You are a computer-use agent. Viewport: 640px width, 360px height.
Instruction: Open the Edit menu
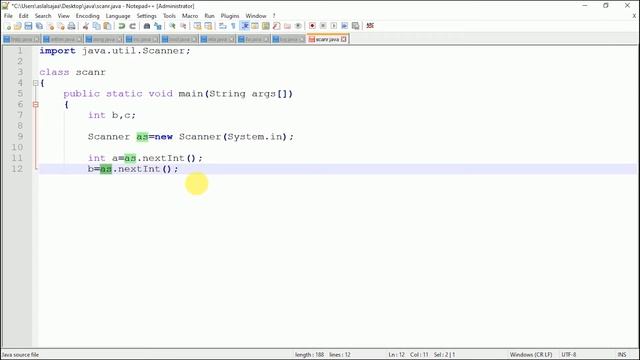click(24, 16)
